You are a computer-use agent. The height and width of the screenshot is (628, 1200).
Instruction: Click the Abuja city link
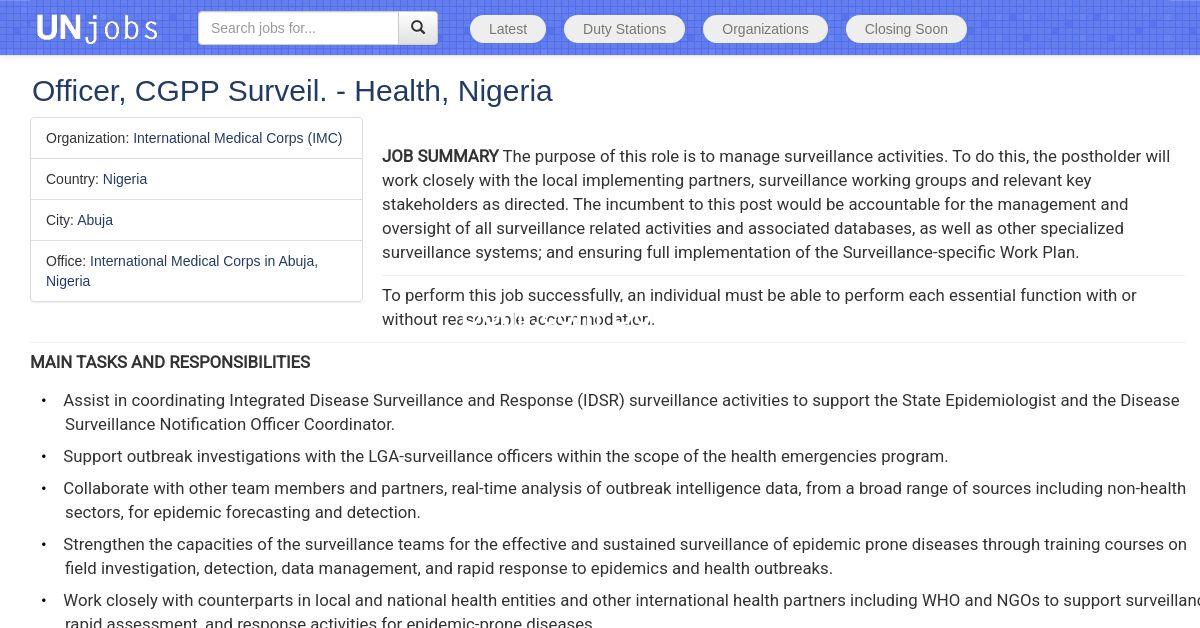pyautogui.click(x=95, y=220)
